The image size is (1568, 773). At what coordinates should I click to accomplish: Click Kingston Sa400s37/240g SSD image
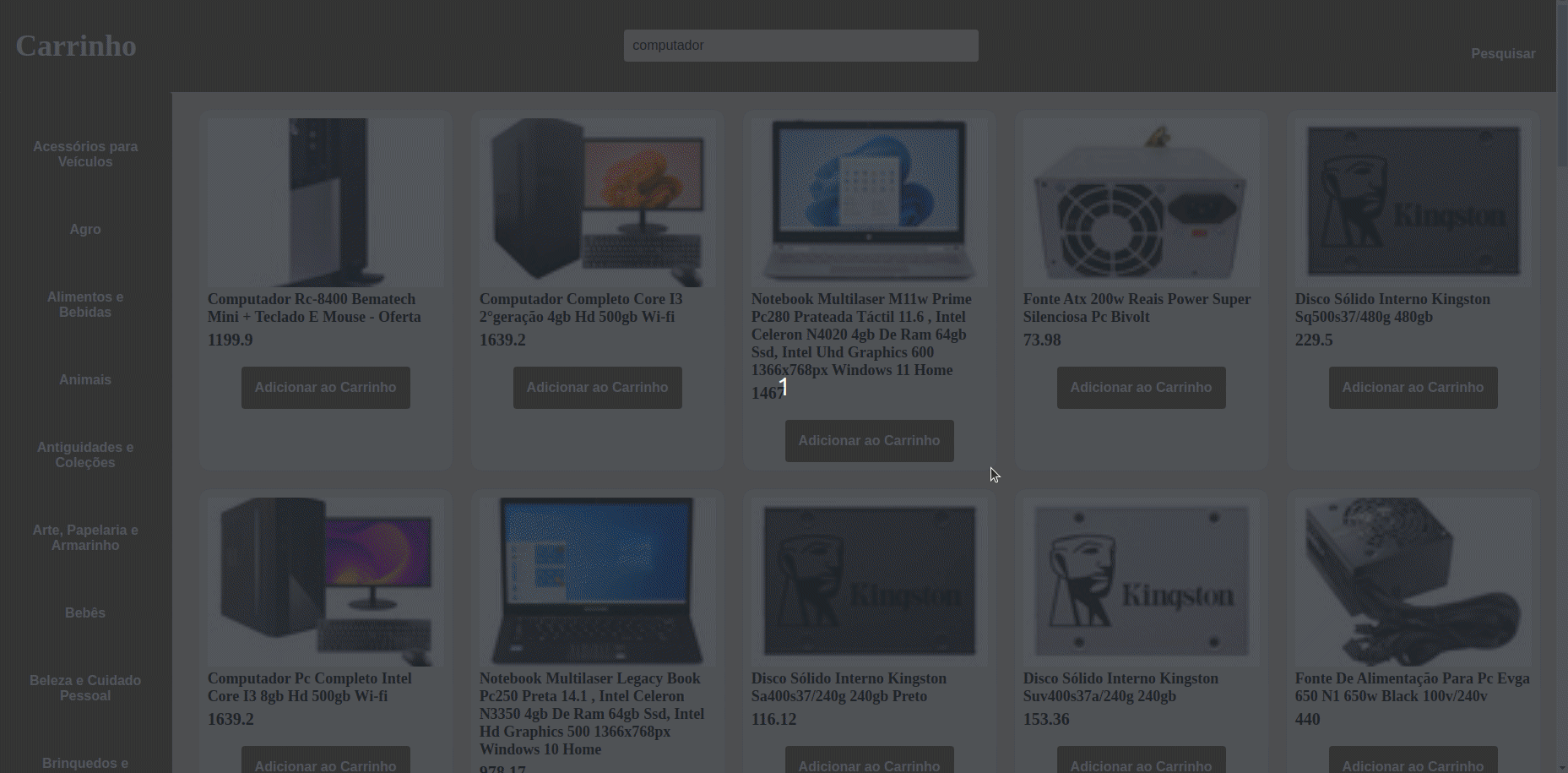(870, 582)
